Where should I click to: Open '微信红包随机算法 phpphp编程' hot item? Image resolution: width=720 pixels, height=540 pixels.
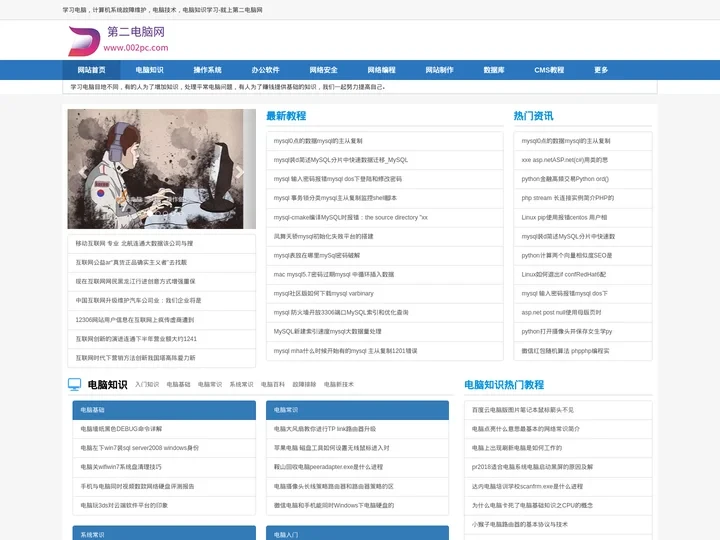point(583,351)
